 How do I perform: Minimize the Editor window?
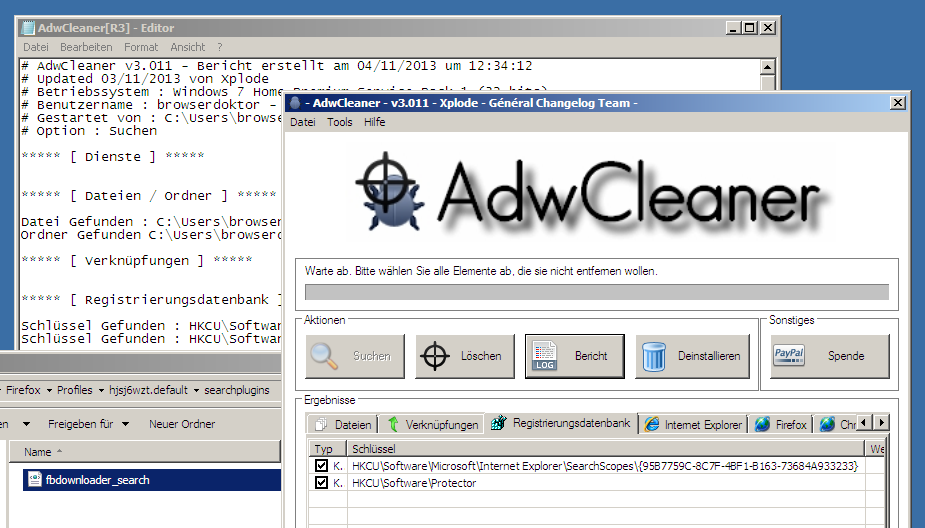click(x=733, y=28)
